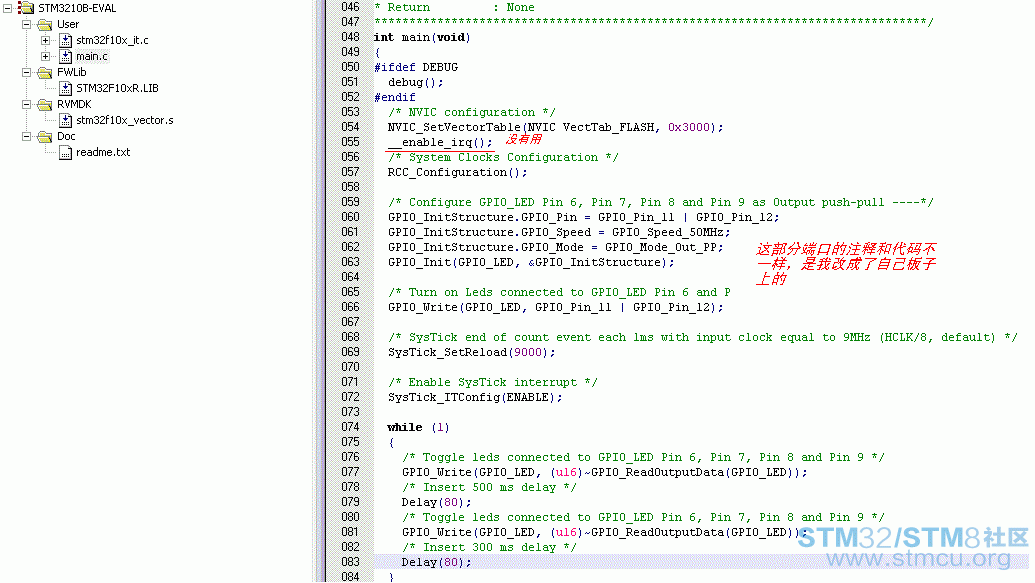Click 'int main(void)' code line

[x=422, y=38]
